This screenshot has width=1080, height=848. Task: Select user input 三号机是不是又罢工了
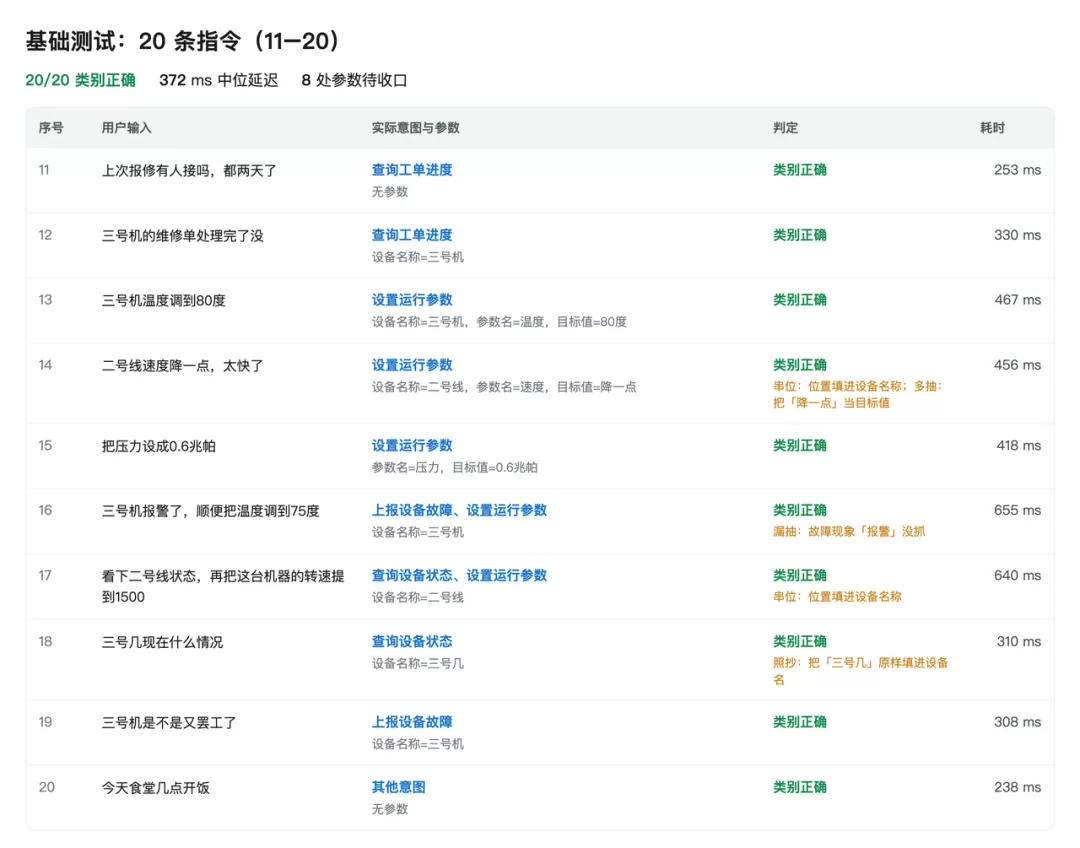169,723
